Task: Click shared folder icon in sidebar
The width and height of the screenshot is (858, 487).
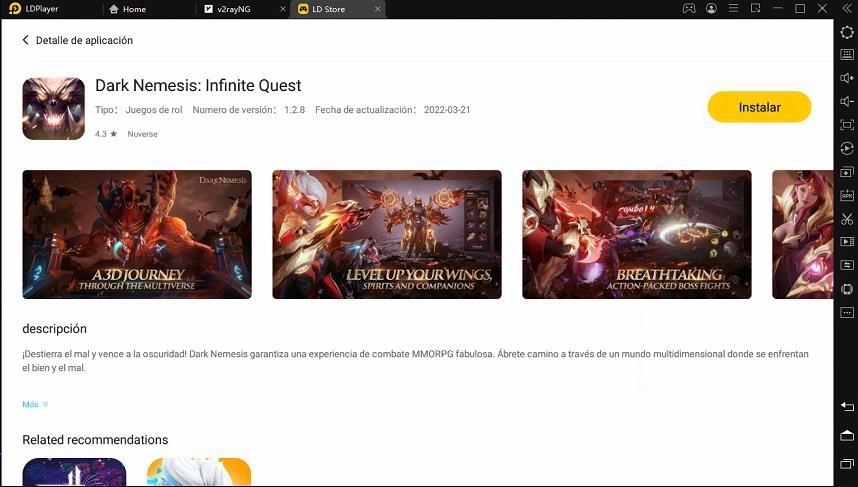Action: click(847, 265)
